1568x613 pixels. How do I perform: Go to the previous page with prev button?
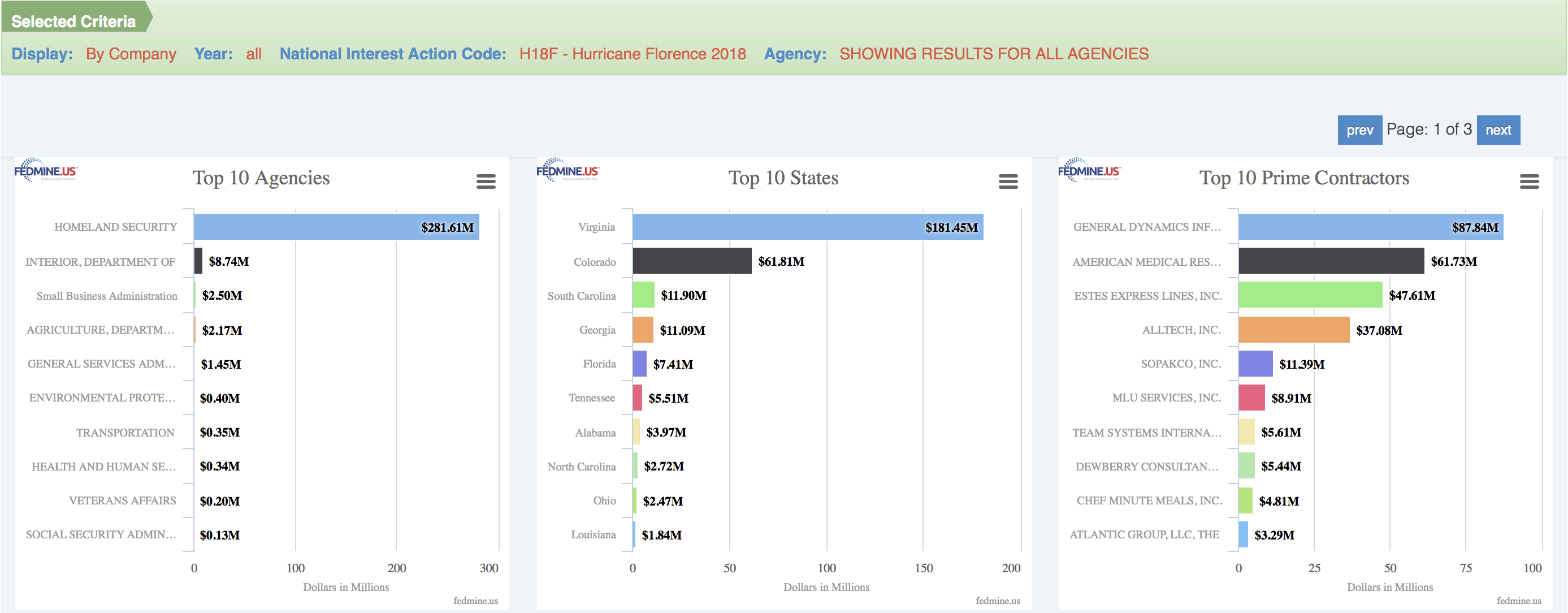(1359, 129)
